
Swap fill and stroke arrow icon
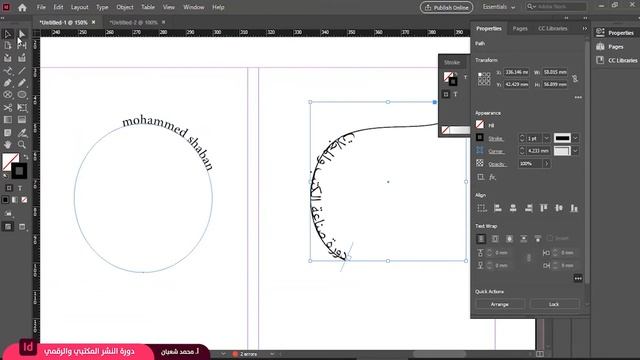point(25,157)
